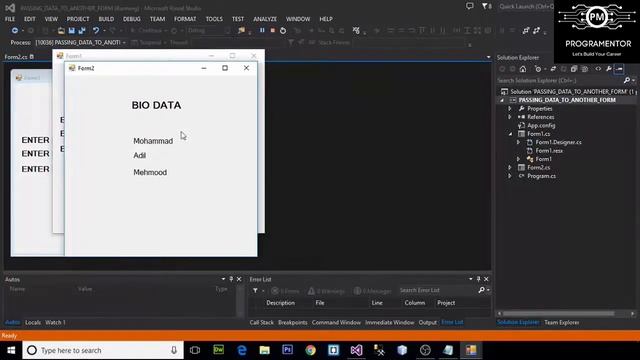Open ANALYZE menu

pos(265,19)
